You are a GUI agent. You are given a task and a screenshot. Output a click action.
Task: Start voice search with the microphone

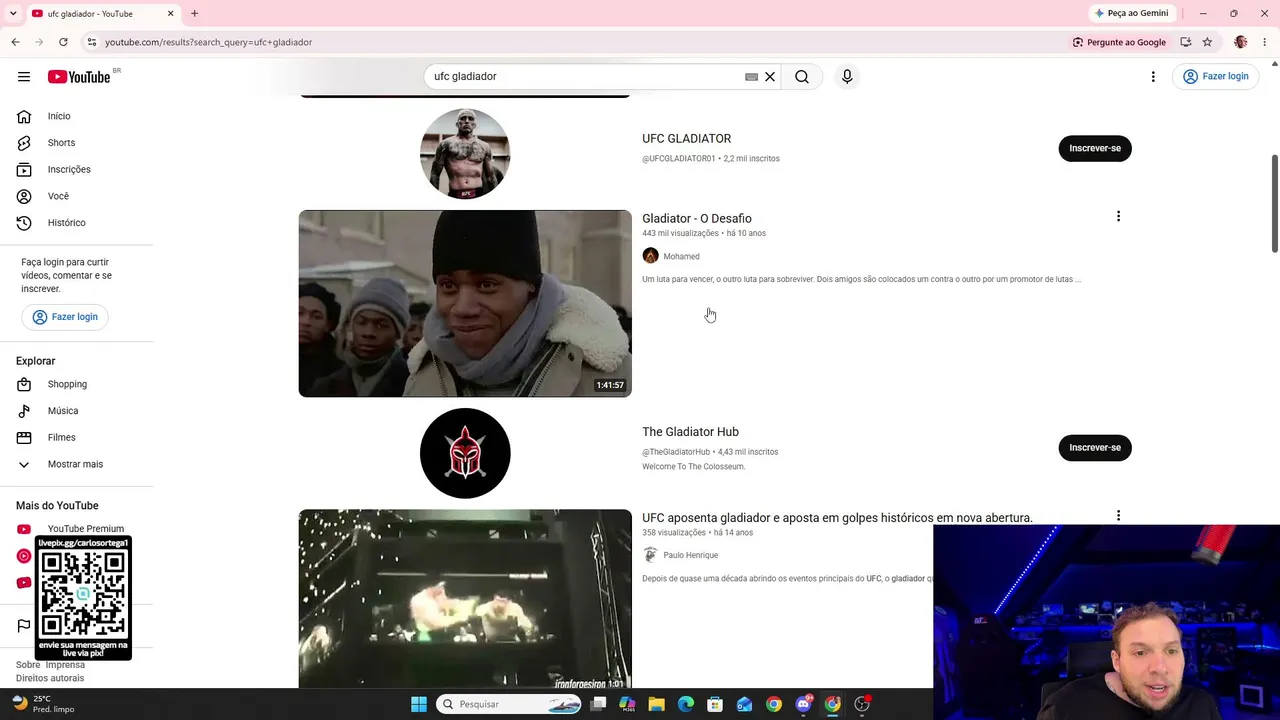coord(847,76)
